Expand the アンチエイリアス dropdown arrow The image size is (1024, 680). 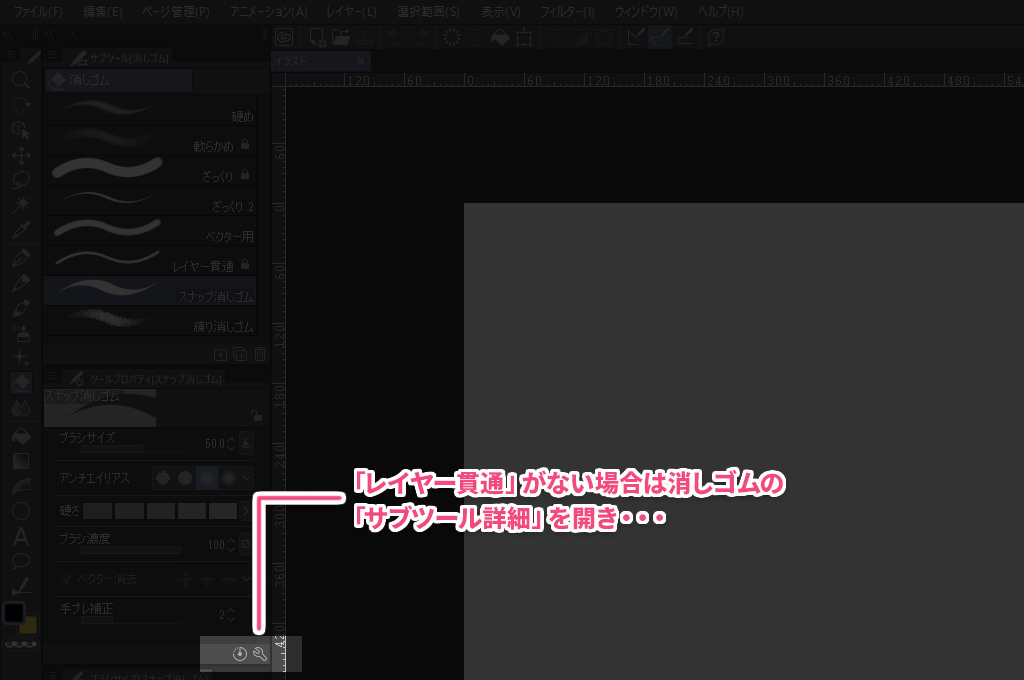[246, 478]
